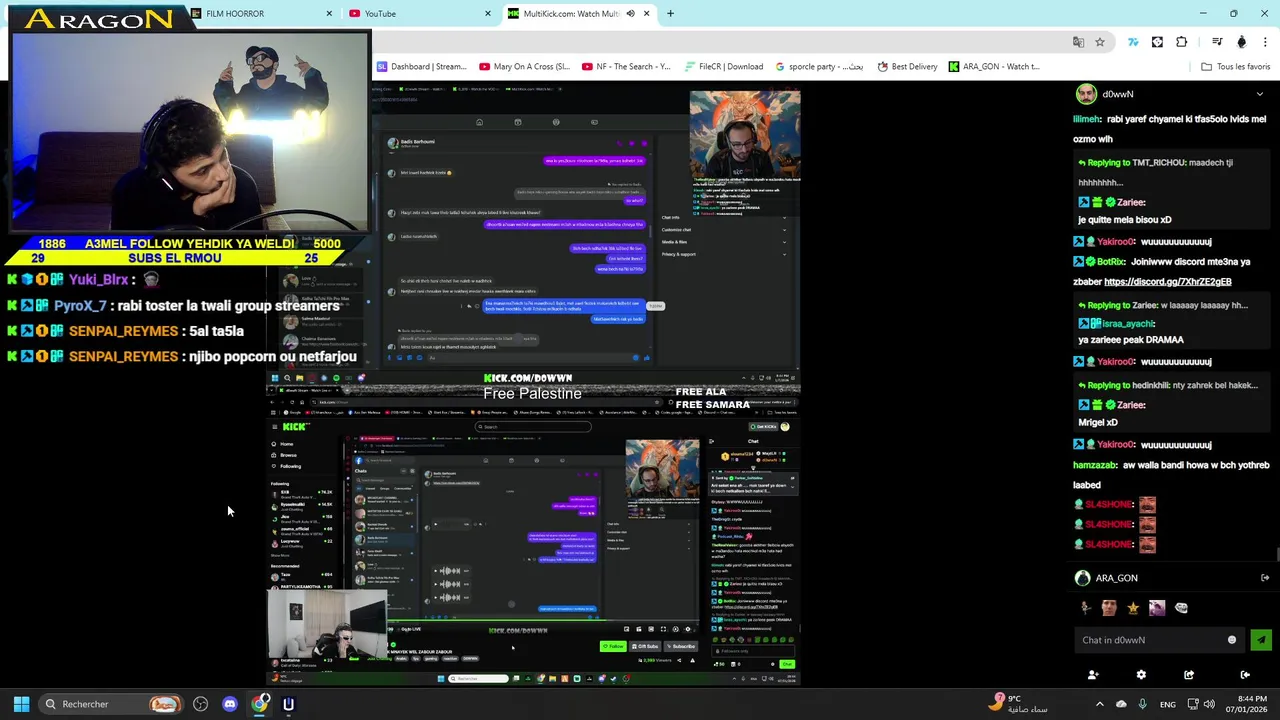Screen dimensions: 1280x720
Task: Insert the gold star emote
Action: coord(1133,607)
